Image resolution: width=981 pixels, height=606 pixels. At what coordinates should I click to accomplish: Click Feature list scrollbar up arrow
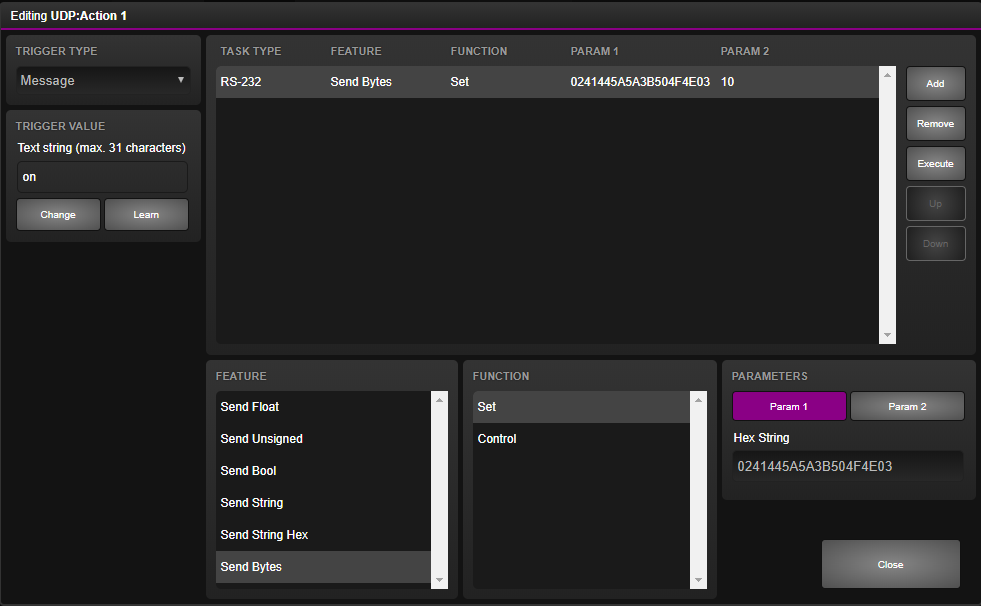coord(439,400)
